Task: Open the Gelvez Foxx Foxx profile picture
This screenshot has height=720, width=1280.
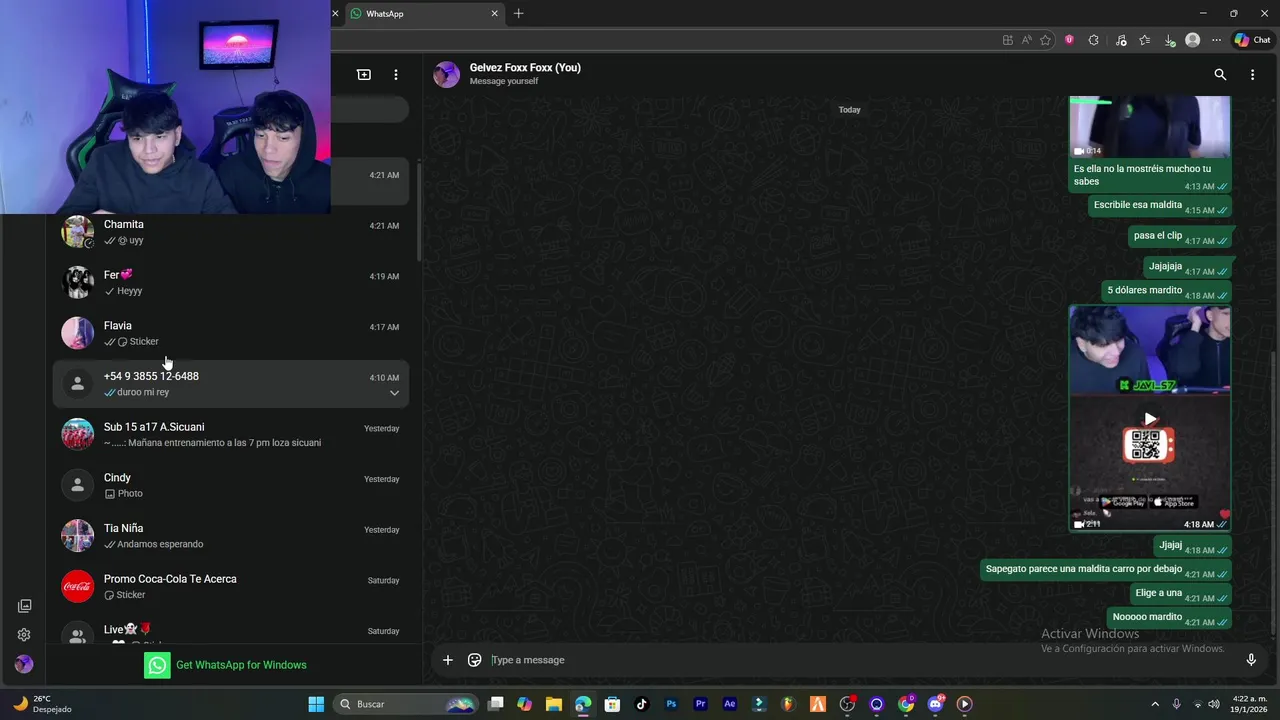Action: (x=447, y=74)
